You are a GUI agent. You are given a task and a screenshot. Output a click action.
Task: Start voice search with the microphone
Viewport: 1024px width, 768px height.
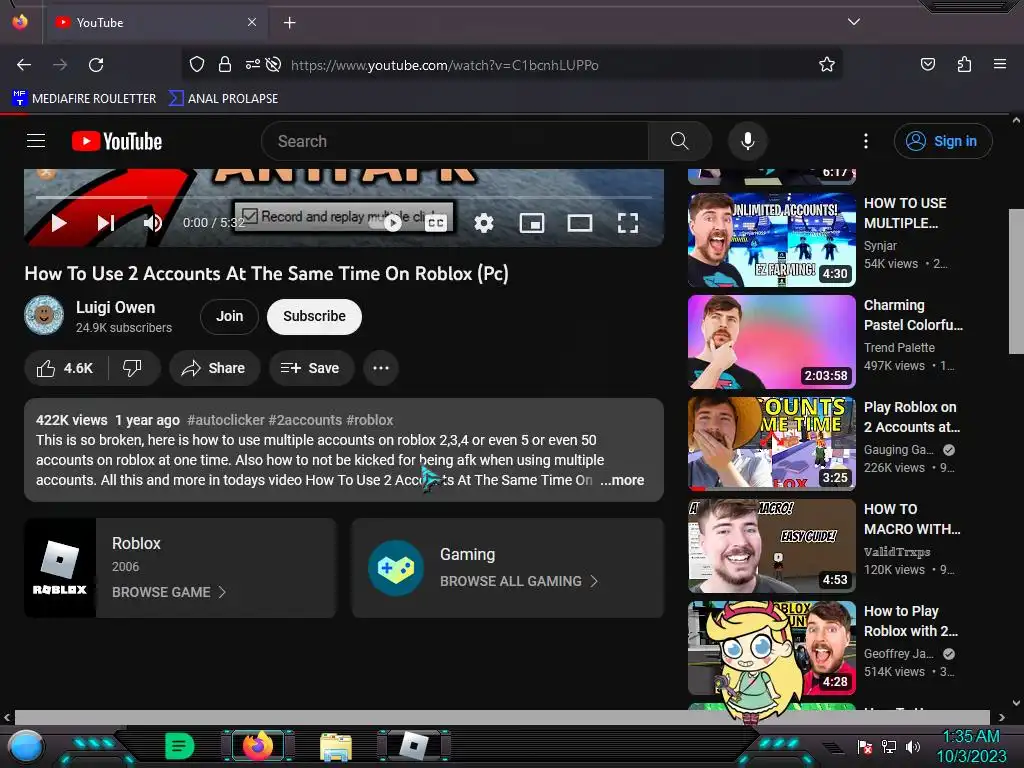tap(748, 140)
